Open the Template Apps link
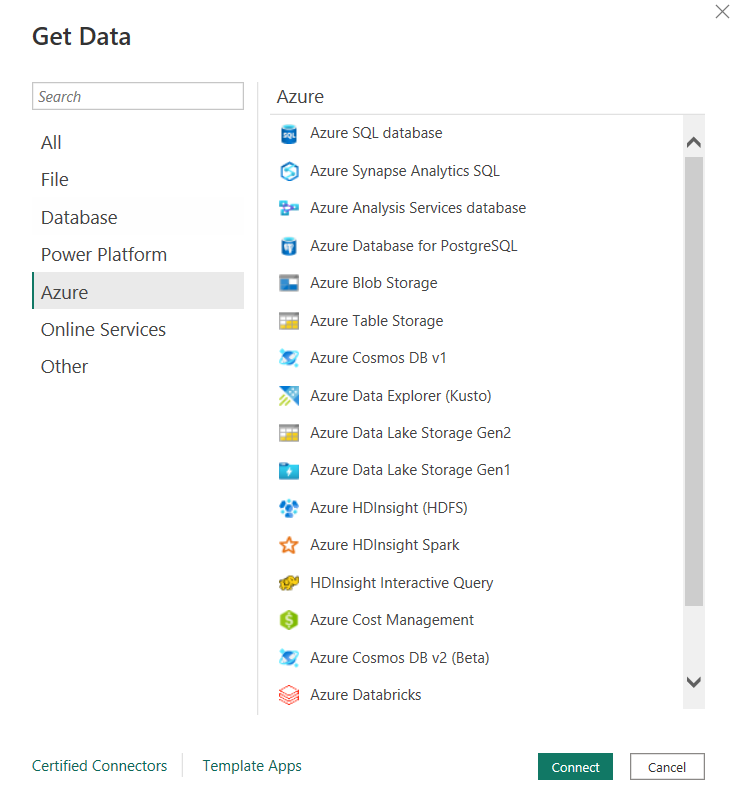Viewport: 736px width, 800px height. pyautogui.click(x=251, y=766)
